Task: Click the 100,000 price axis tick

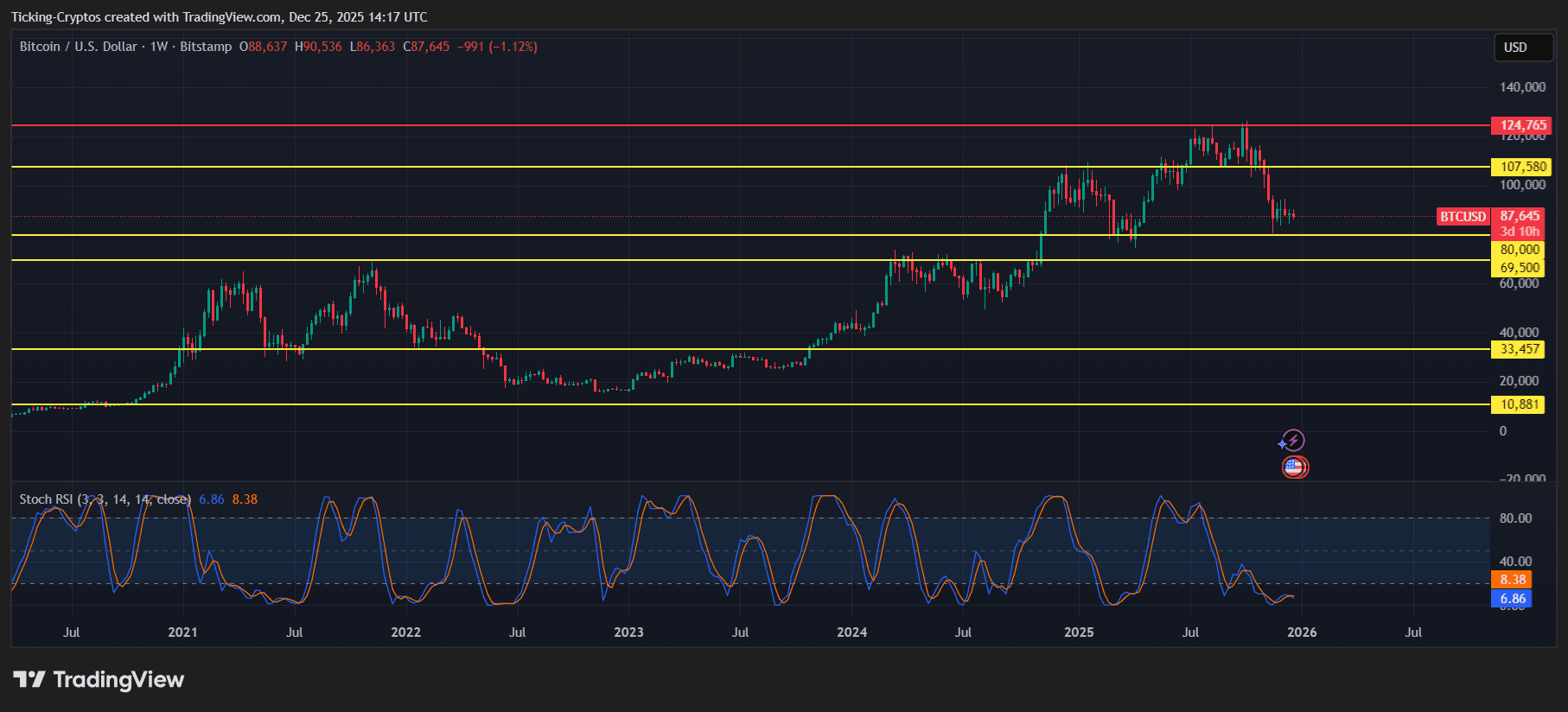Action: click(x=1522, y=185)
